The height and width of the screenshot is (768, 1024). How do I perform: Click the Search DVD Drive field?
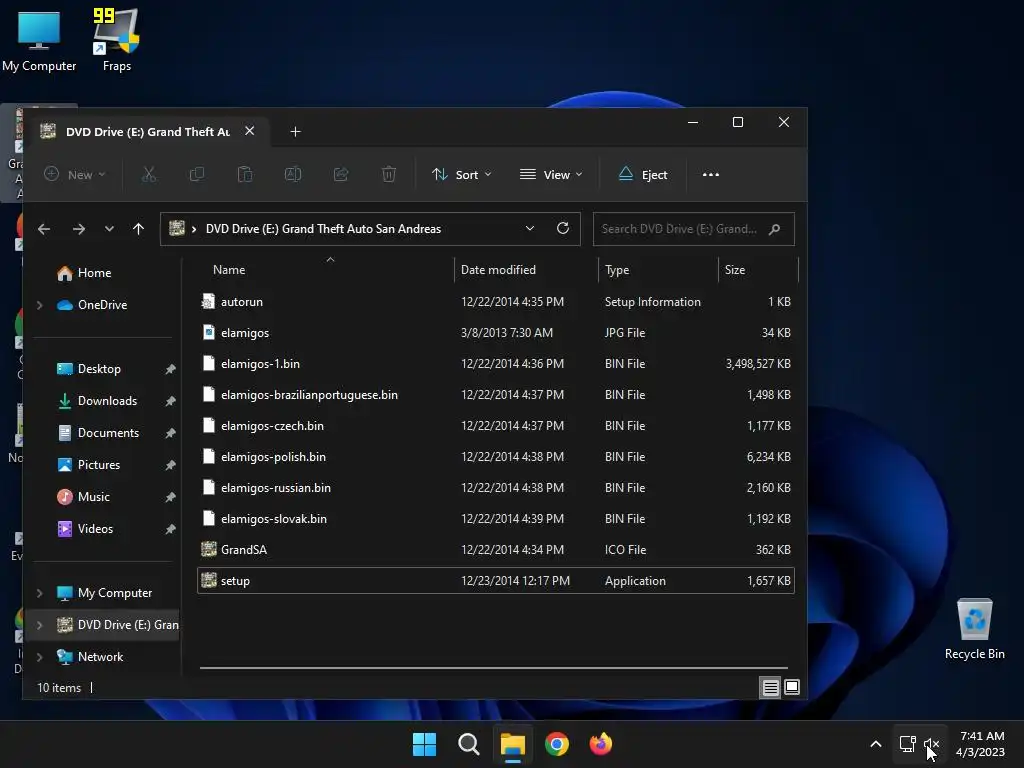tap(694, 229)
